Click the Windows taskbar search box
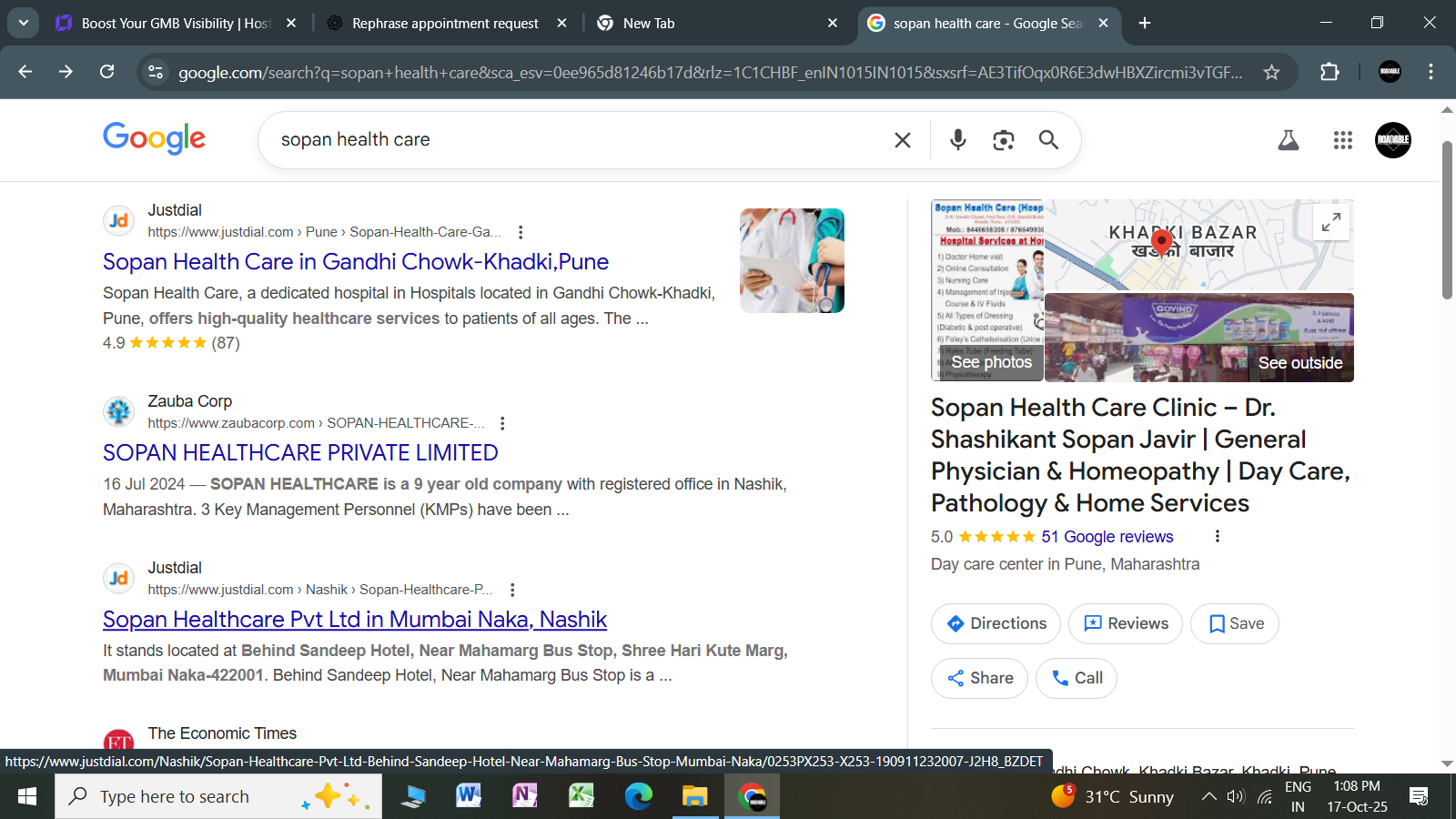The width and height of the screenshot is (1456, 819). click(x=218, y=796)
